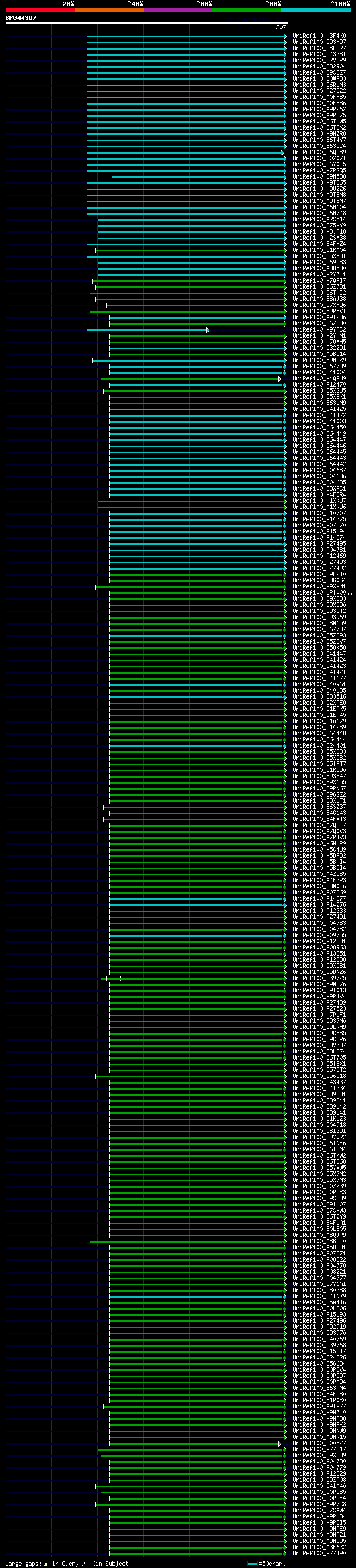Open hit UniRef100_A0FHB5
This screenshot has height=1568, width=356.
click(x=319, y=97)
